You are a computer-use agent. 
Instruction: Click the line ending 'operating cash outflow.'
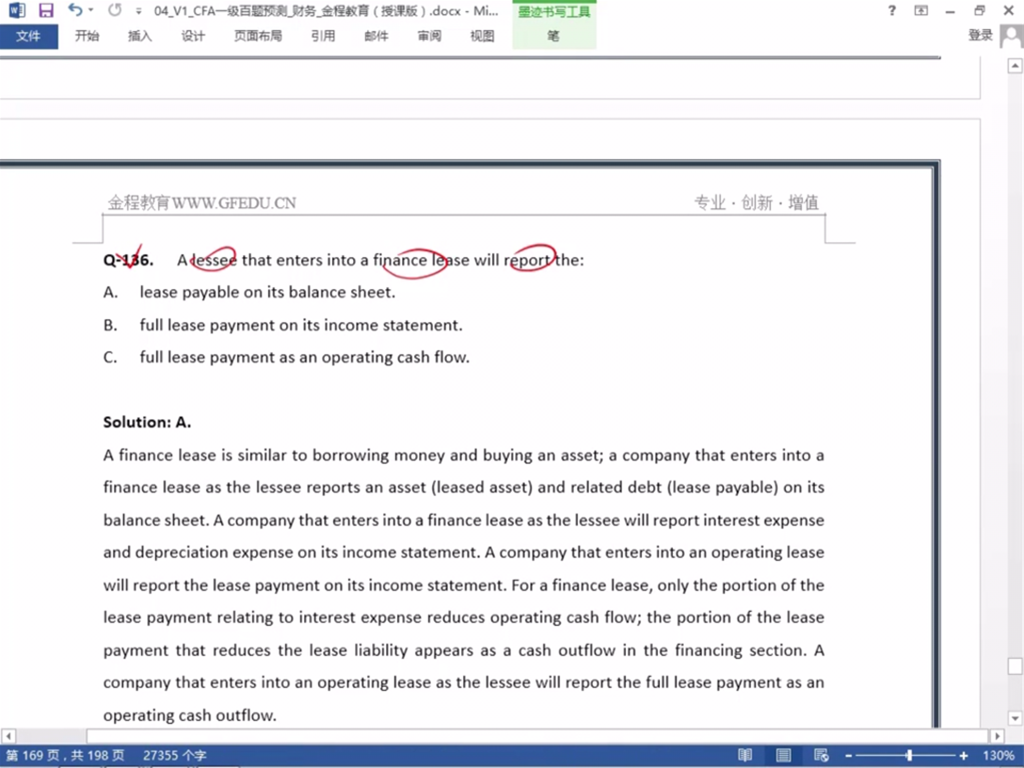click(190, 715)
